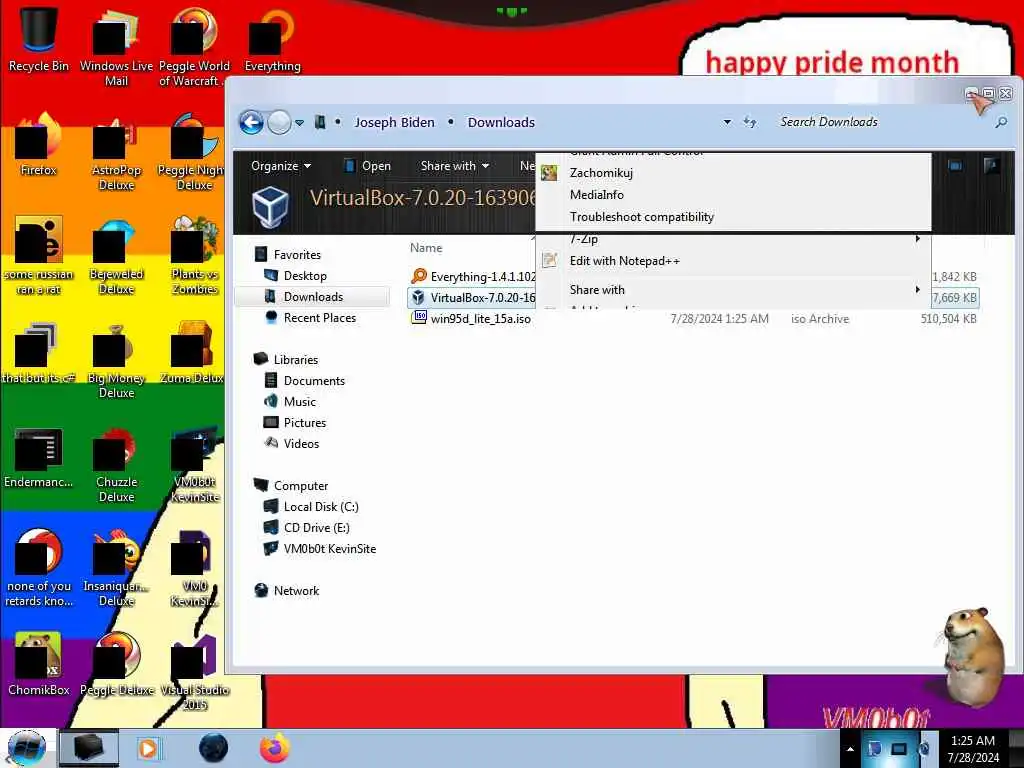The image size is (1024, 768).
Task: Open the Everything desktop icon
Action: point(272,39)
